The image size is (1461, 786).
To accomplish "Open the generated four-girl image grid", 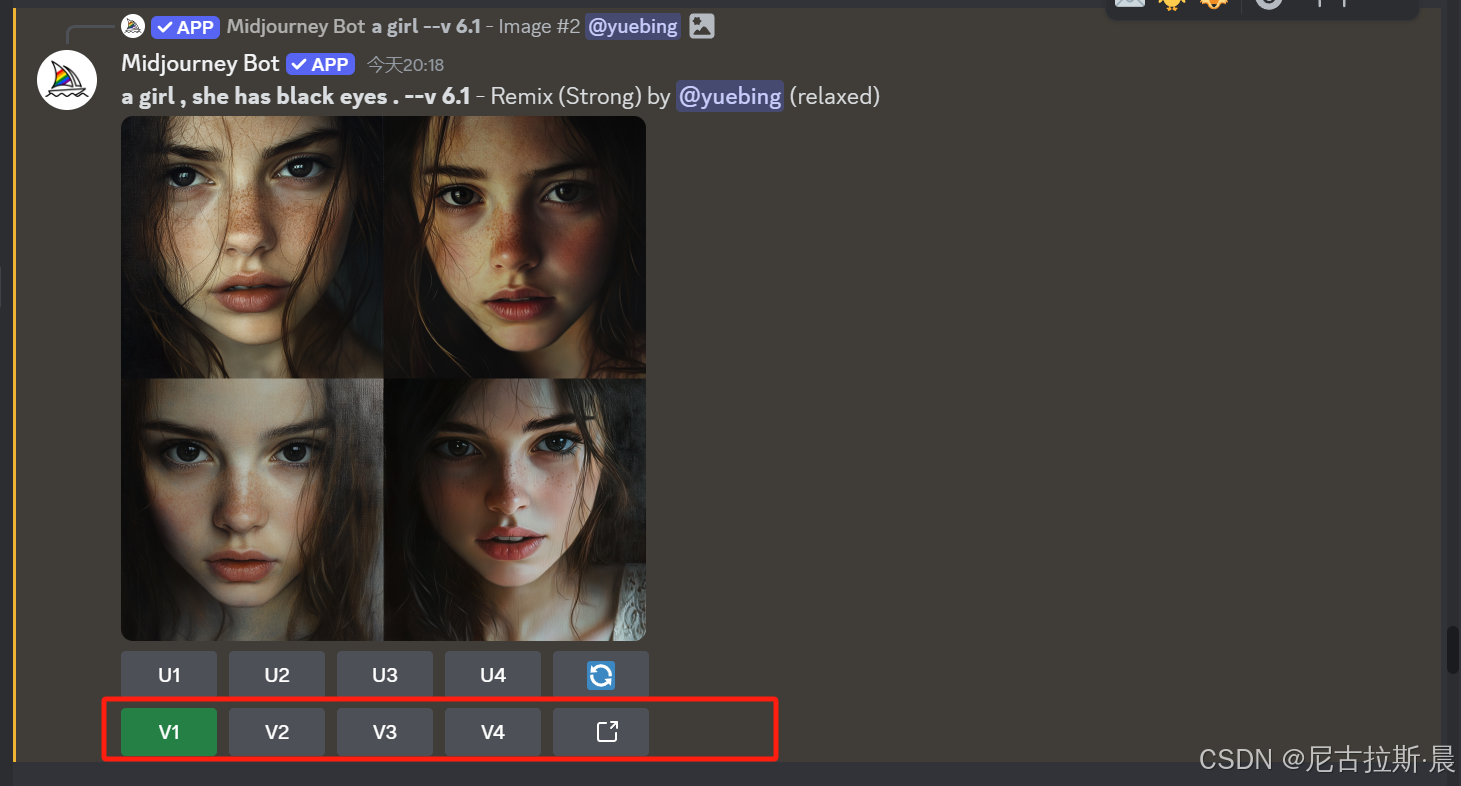I will pyautogui.click(x=383, y=378).
